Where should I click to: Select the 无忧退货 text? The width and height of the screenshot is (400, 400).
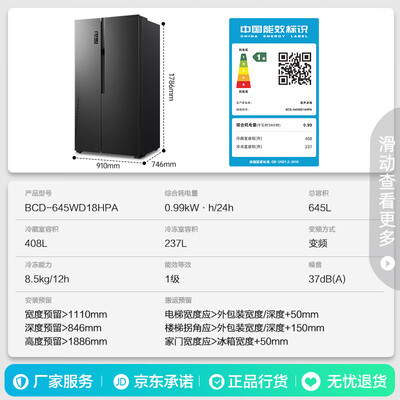357,381
